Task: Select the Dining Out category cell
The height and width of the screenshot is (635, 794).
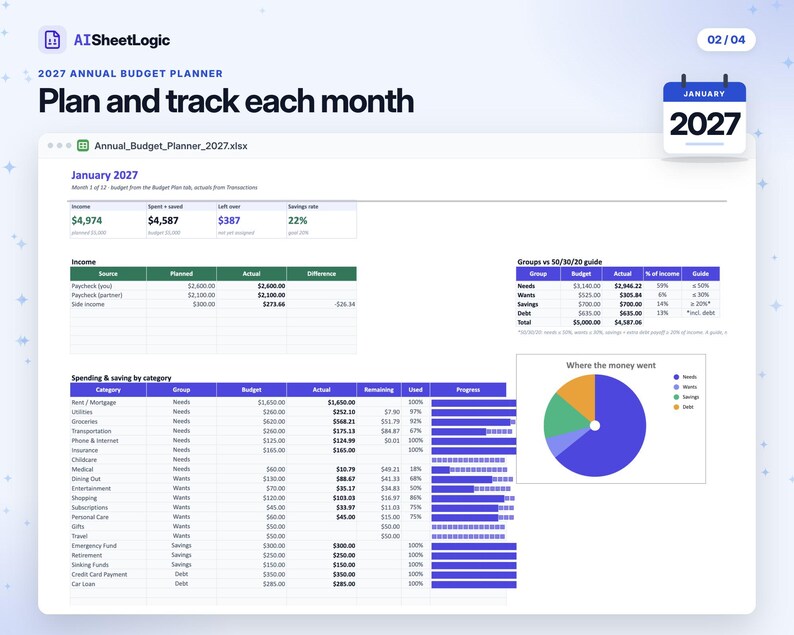Action: (108, 479)
